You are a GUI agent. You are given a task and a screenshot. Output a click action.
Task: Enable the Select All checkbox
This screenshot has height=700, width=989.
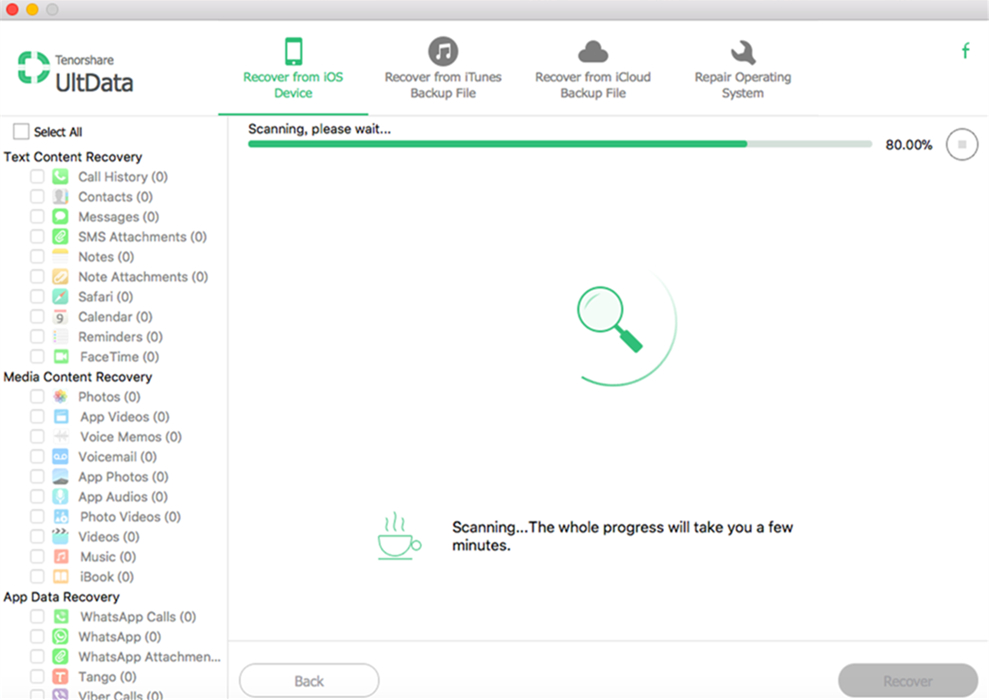click(19, 130)
